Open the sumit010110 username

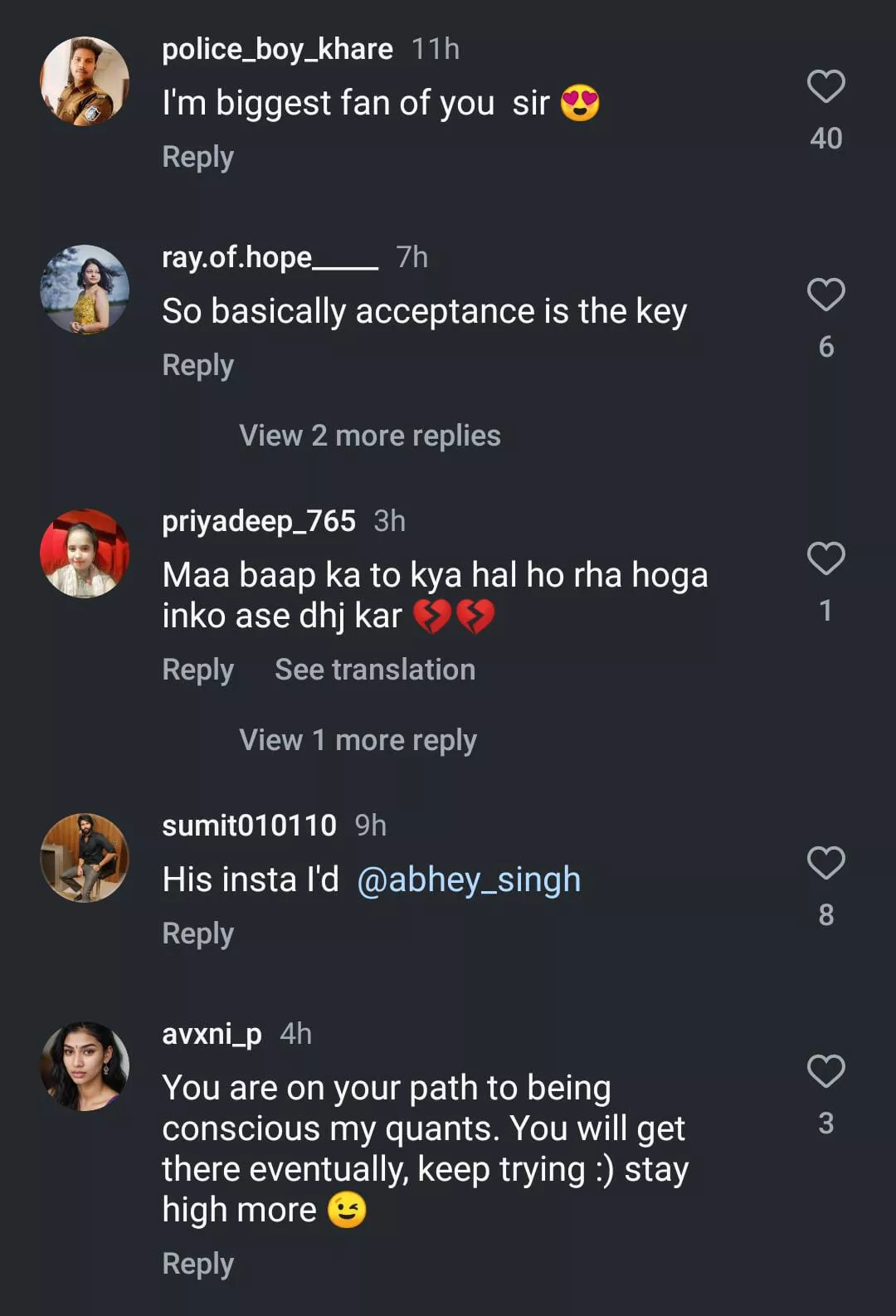(249, 826)
